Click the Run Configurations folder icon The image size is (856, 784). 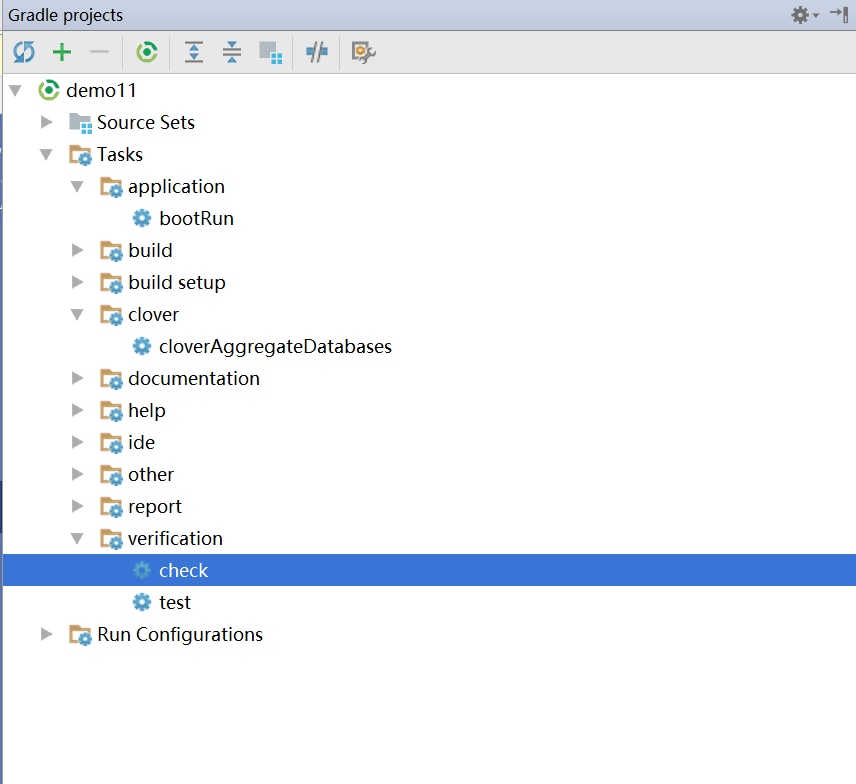point(80,635)
